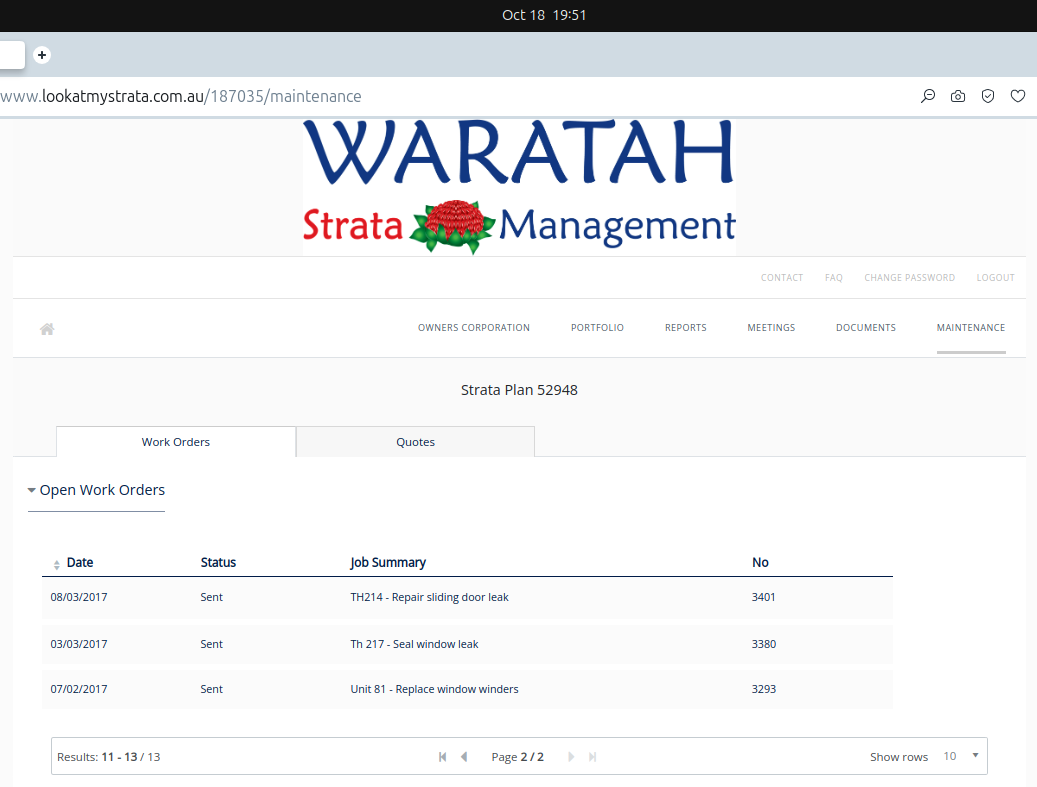Open the Owners Corporation menu

[474, 327]
